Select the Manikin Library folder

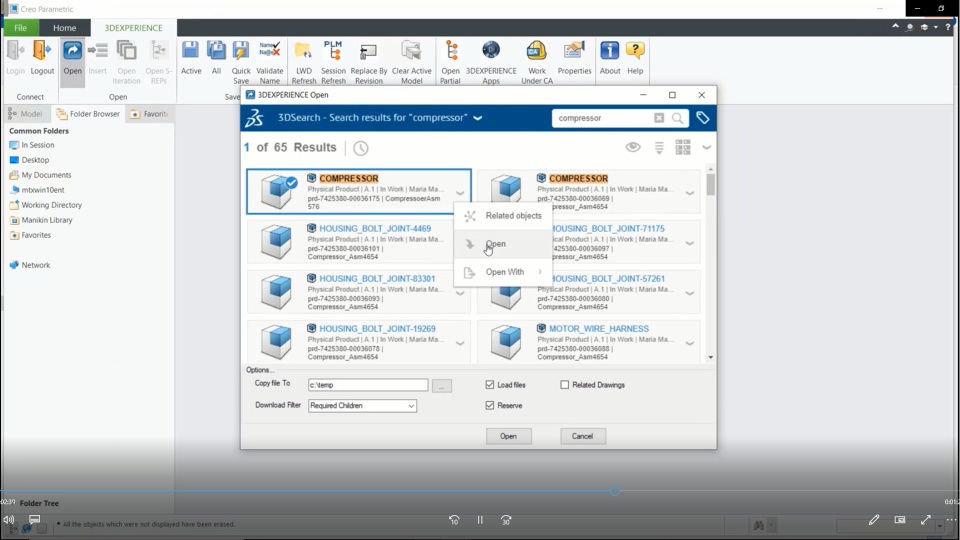[40, 220]
